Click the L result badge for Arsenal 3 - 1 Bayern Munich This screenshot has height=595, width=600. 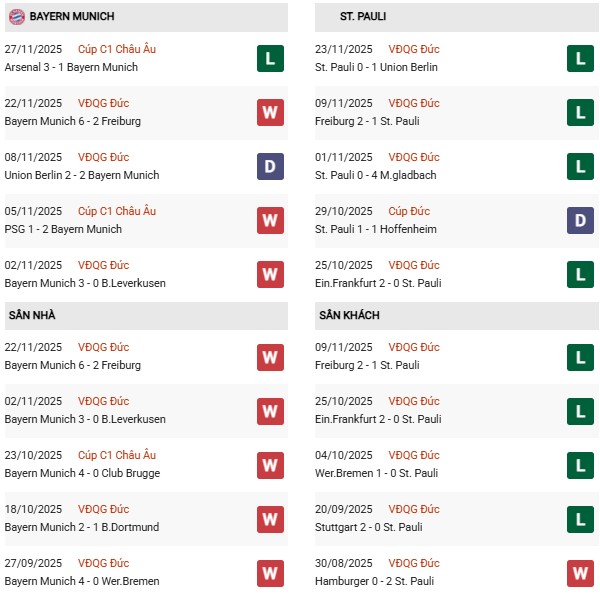point(270,59)
